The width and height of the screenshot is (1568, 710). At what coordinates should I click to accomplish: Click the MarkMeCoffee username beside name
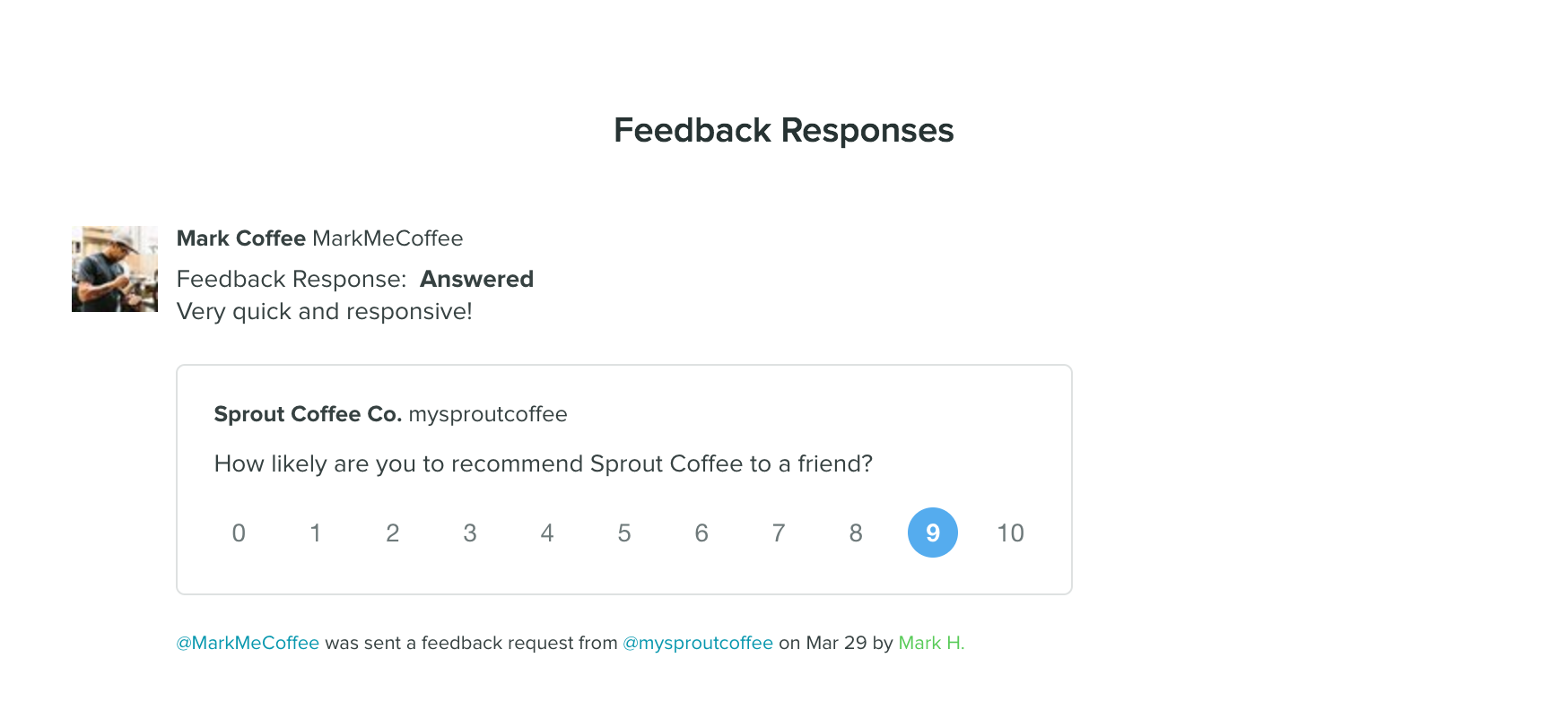(x=388, y=238)
